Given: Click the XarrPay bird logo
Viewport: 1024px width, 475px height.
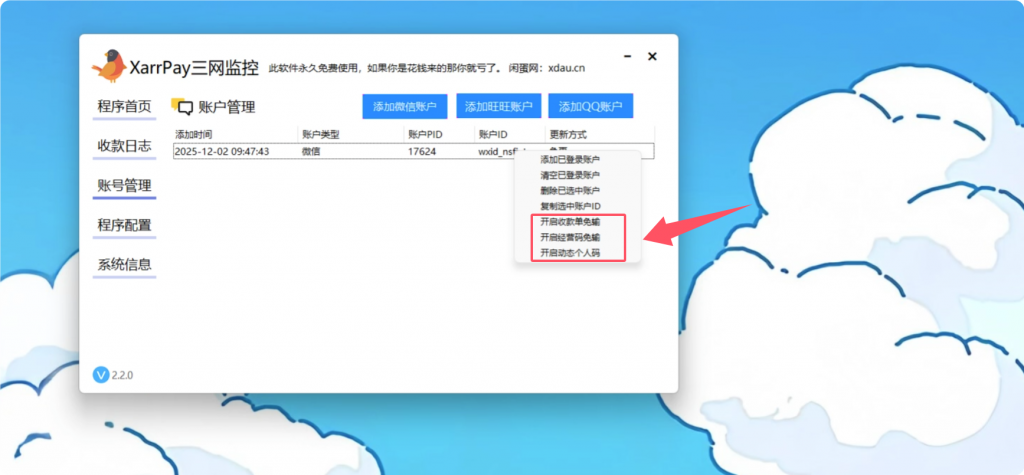Looking at the screenshot, I should pyautogui.click(x=109, y=65).
